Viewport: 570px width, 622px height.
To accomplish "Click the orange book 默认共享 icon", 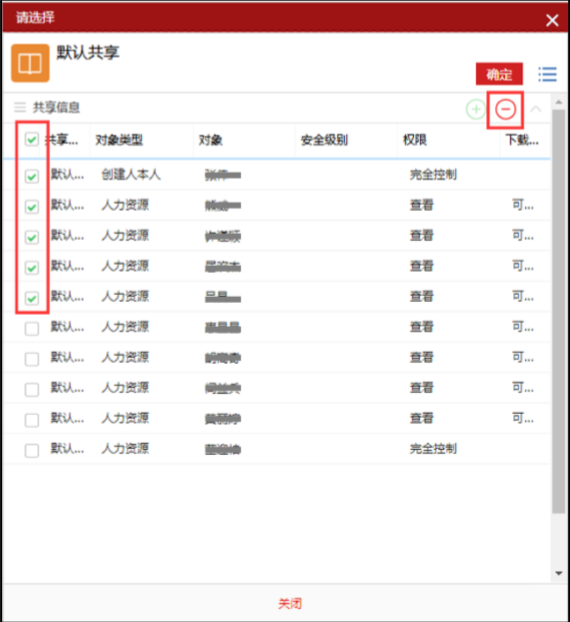I will [30, 63].
